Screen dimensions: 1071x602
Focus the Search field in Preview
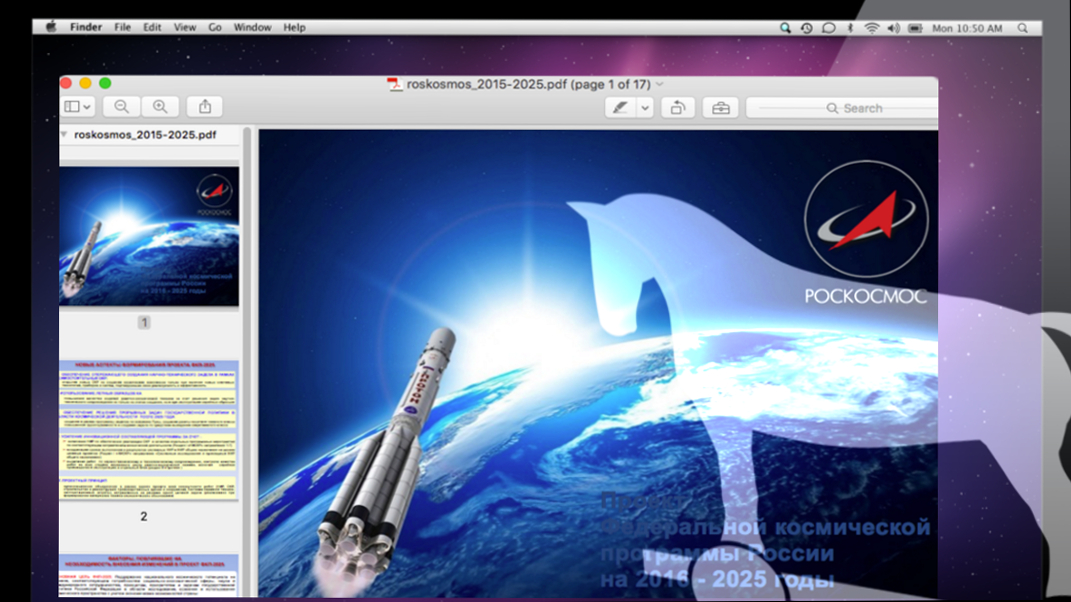pos(842,108)
